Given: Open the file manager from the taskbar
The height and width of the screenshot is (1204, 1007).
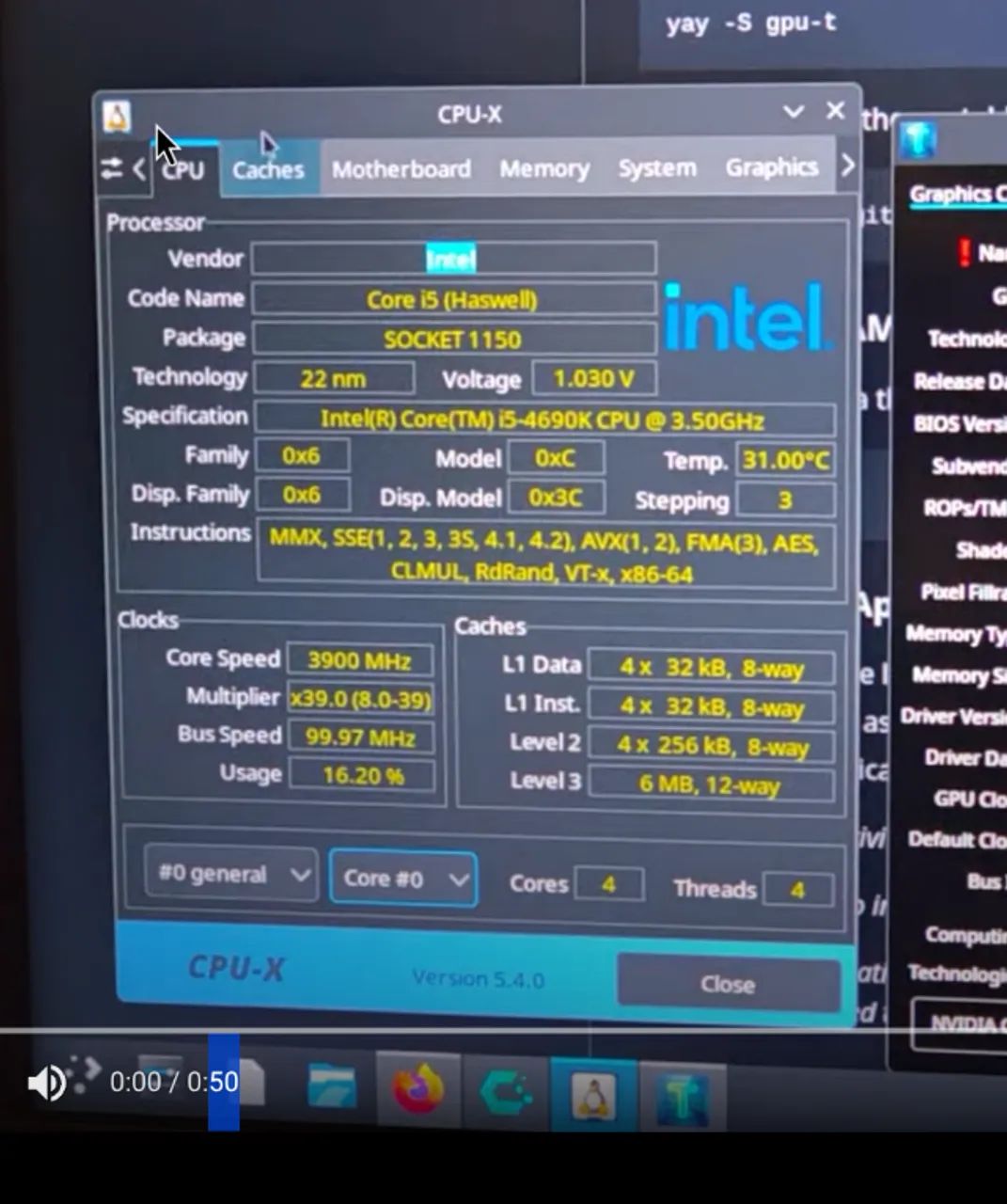Looking at the screenshot, I should [331, 1088].
